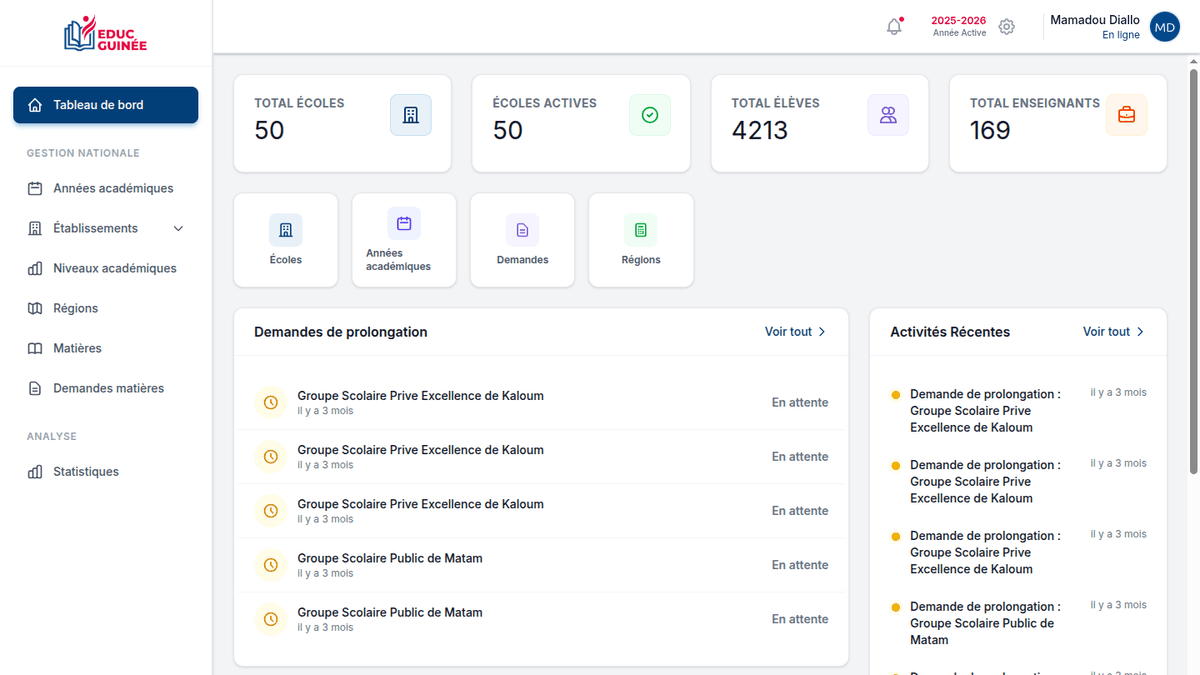The image size is (1200, 675).
Task: Click the Analyse section label
Action: coord(52,436)
